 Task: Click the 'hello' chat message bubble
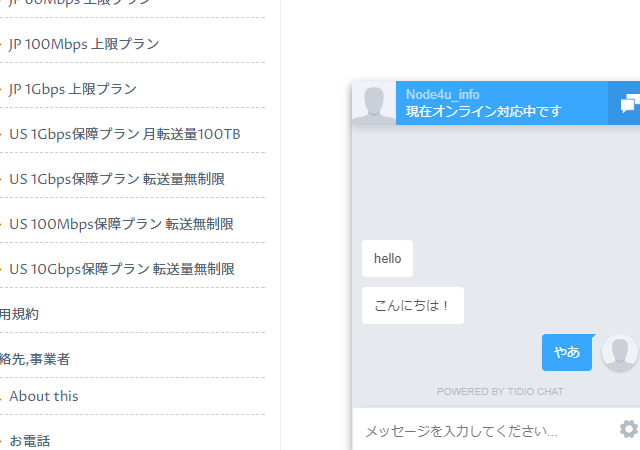click(387, 259)
